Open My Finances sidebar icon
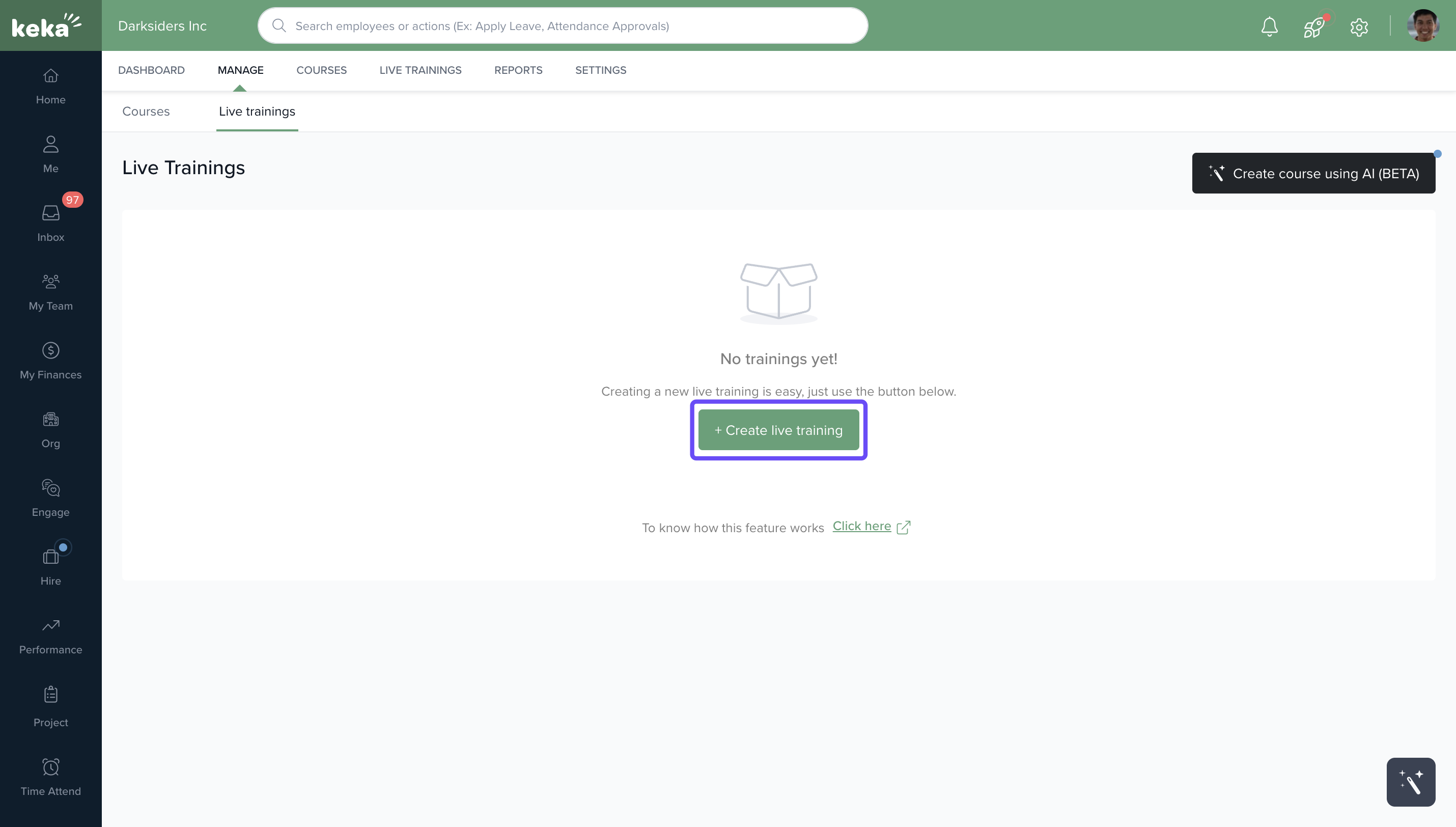 (50, 361)
